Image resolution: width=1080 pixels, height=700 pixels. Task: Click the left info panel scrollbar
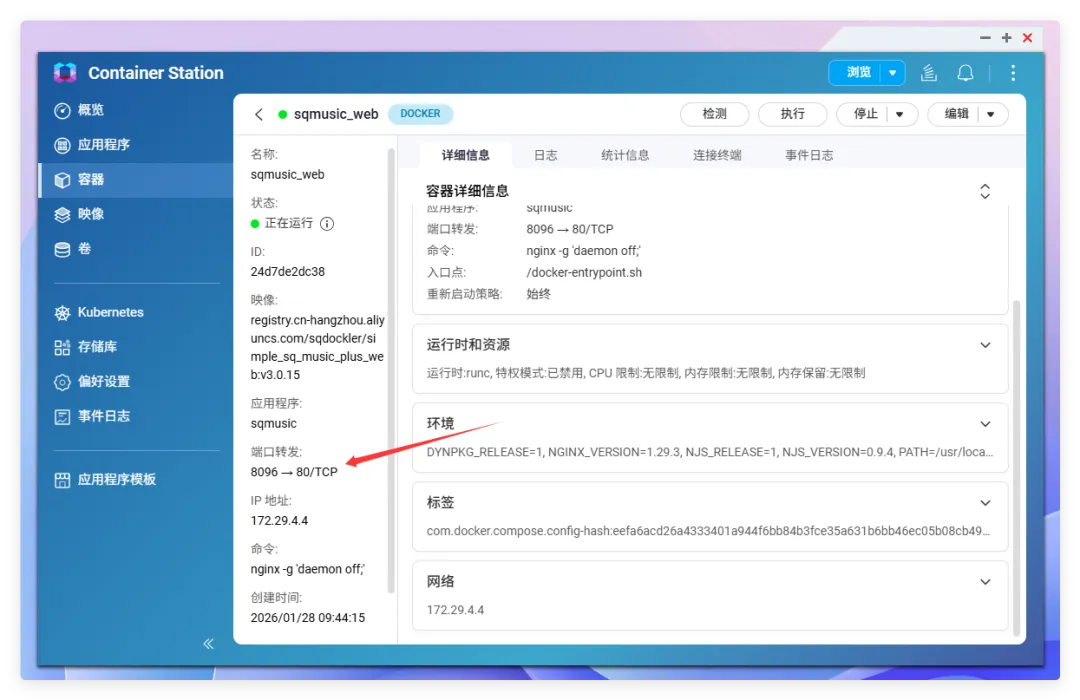click(x=391, y=371)
